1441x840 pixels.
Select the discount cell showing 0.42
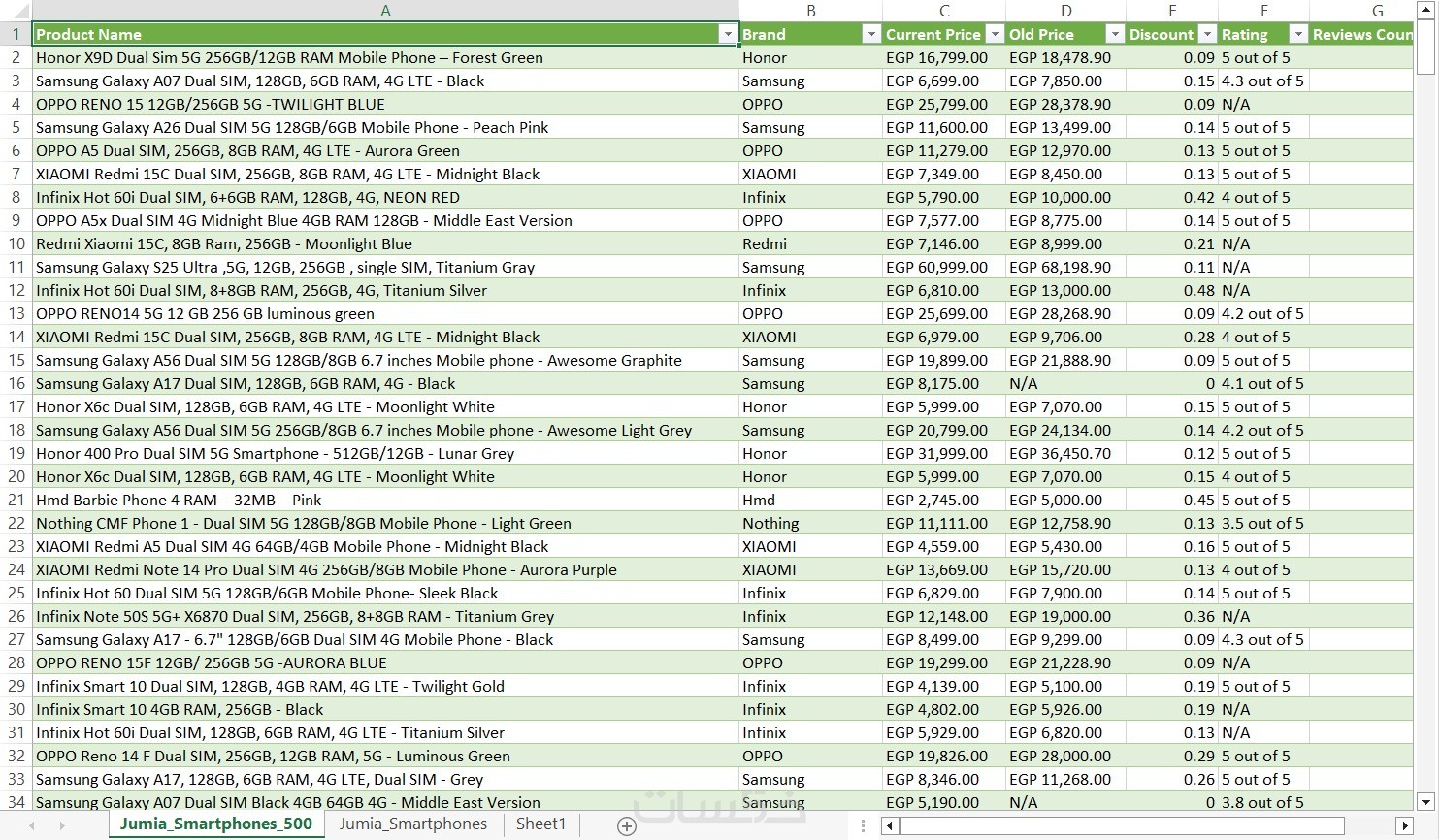[x=1172, y=197]
